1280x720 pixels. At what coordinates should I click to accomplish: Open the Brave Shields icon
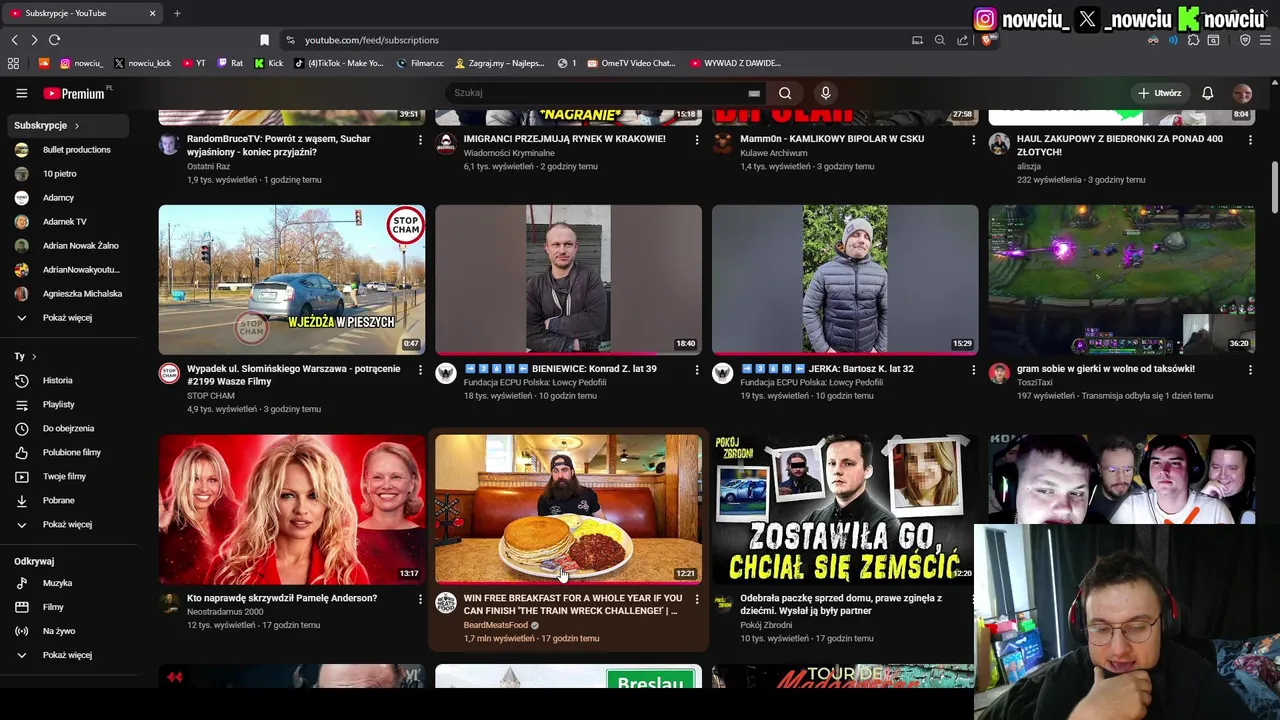click(986, 40)
